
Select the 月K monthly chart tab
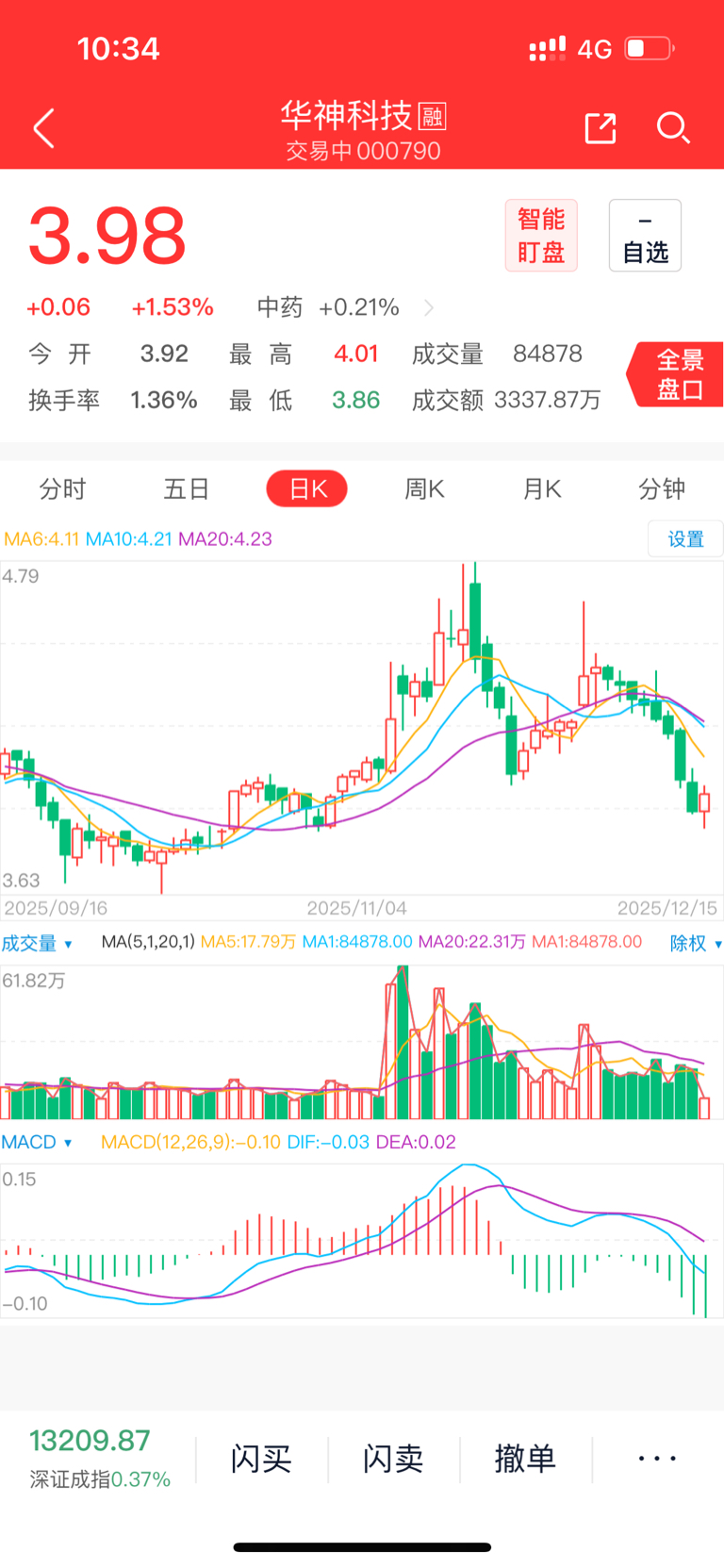coord(542,489)
